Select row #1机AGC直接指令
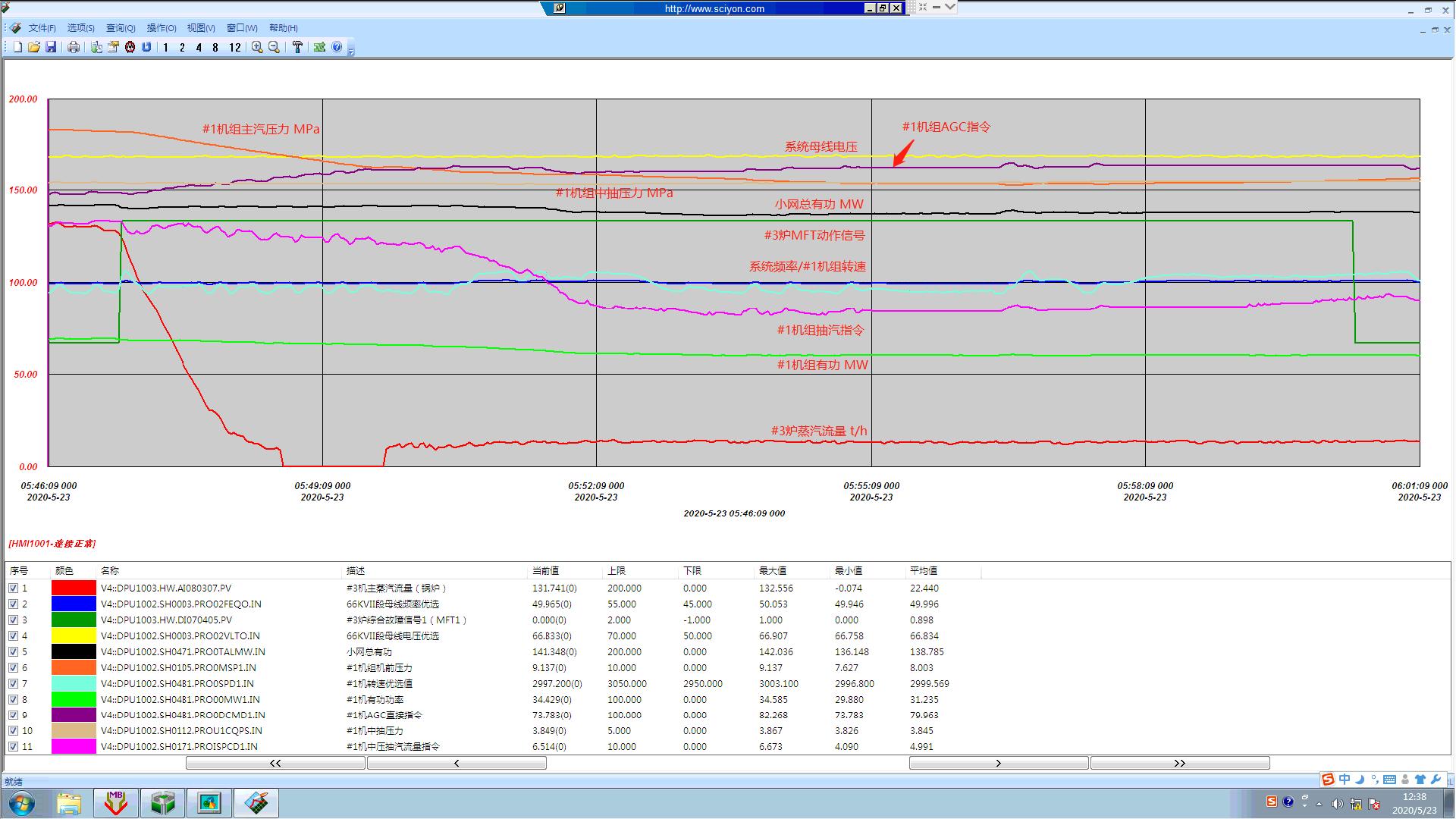1456x819 pixels. tap(384, 714)
